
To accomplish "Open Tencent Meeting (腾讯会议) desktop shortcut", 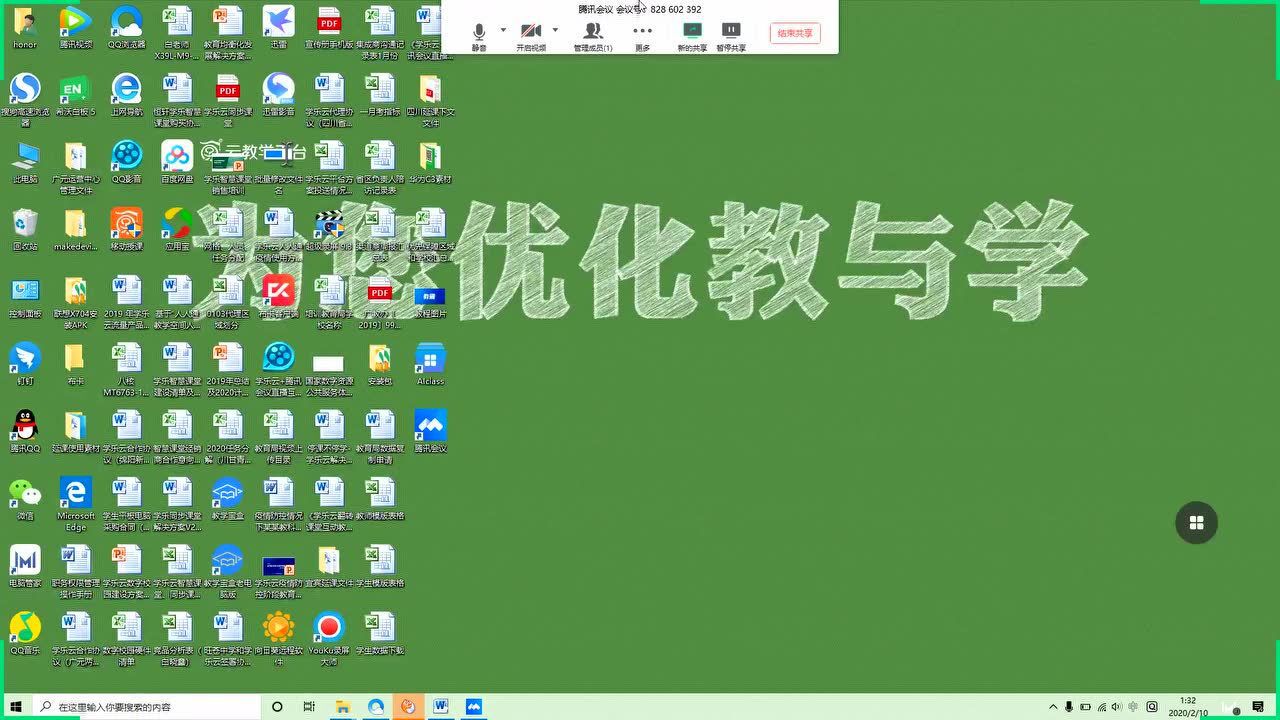I will [430, 431].
